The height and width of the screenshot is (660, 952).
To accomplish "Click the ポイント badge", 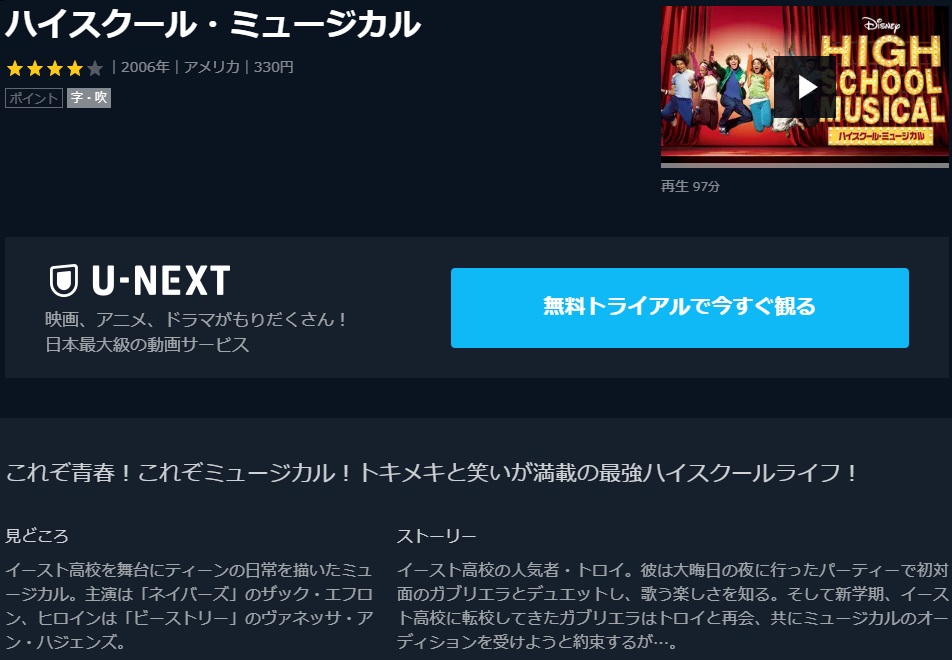I will tap(33, 98).
